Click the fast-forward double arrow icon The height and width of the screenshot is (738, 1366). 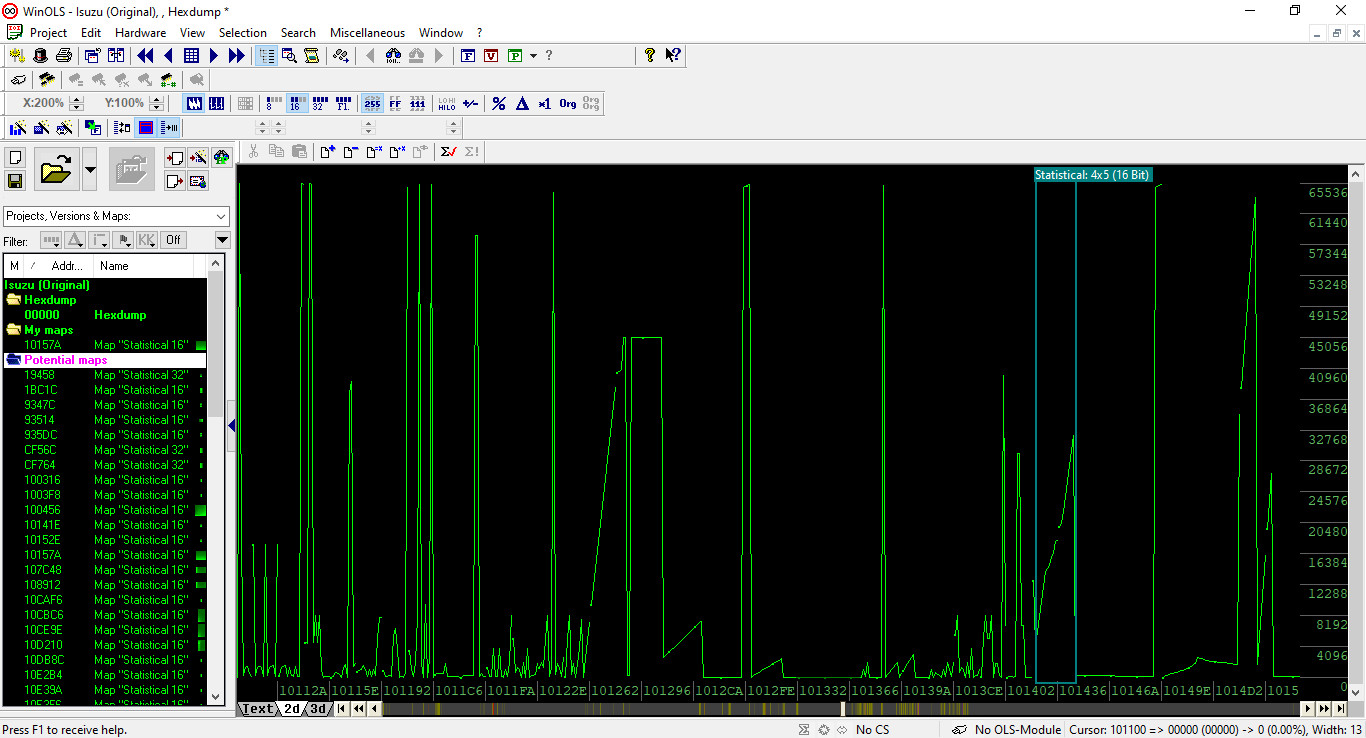(x=236, y=56)
